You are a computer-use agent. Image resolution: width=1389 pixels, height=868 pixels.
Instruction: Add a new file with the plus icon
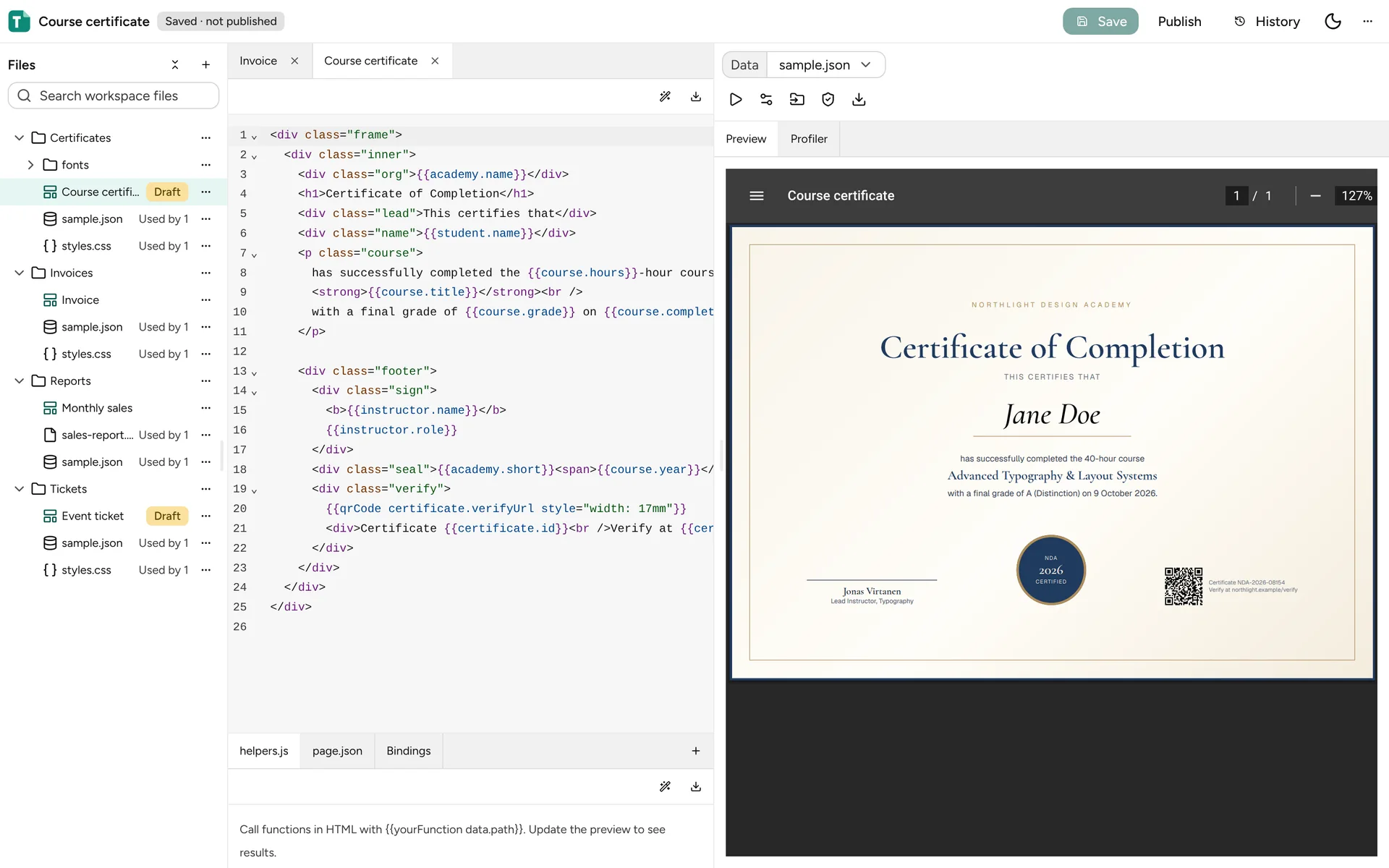(x=205, y=65)
